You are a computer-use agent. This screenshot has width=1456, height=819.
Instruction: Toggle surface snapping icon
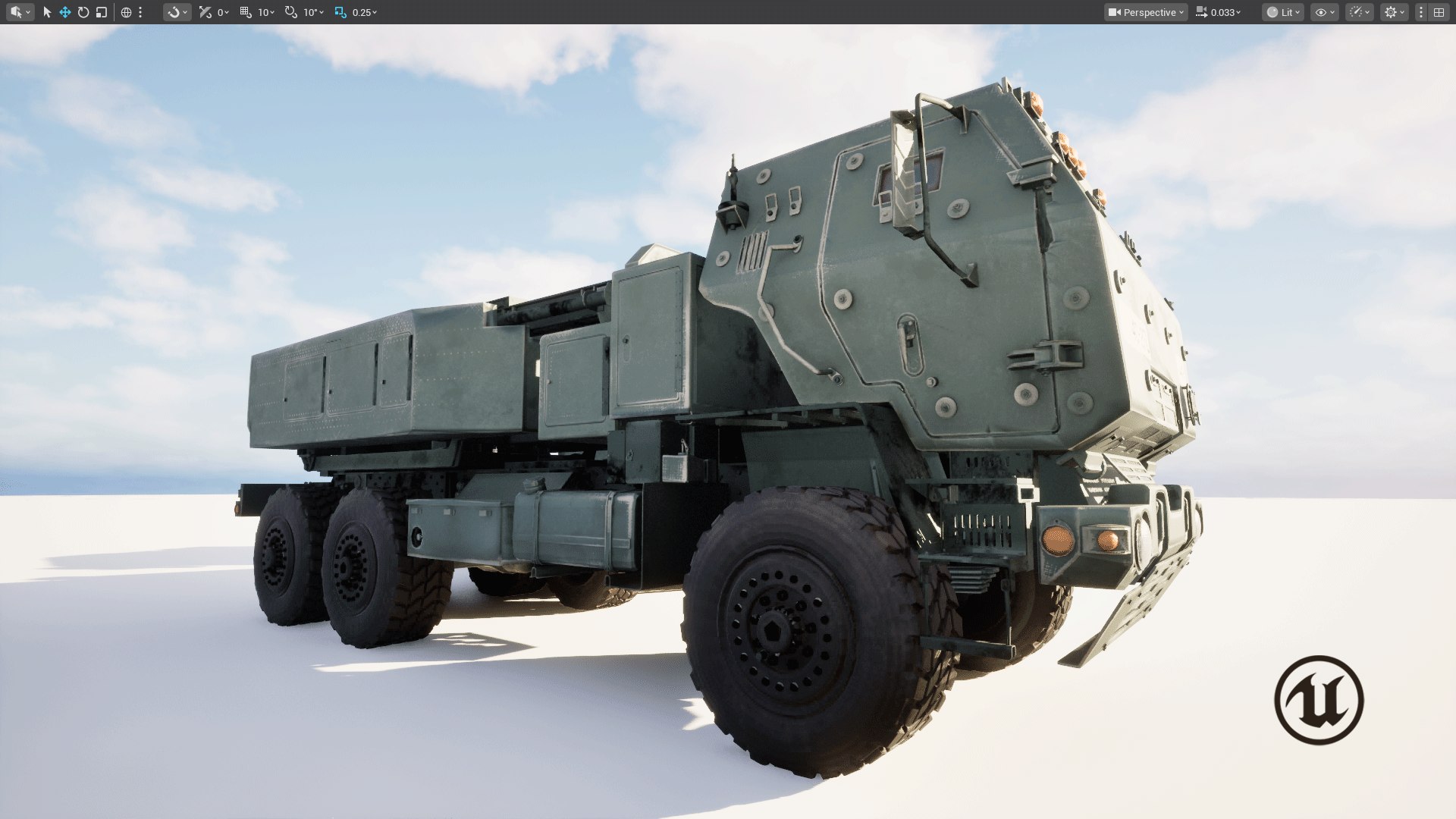point(205,12)
